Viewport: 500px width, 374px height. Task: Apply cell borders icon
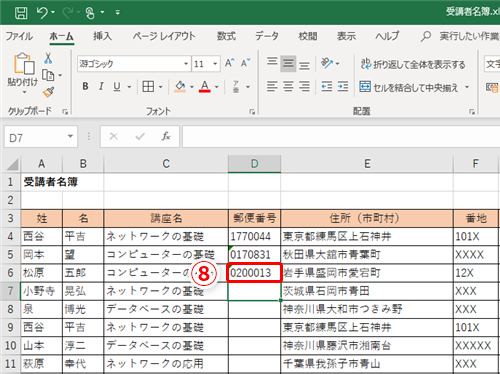(148, 86)
